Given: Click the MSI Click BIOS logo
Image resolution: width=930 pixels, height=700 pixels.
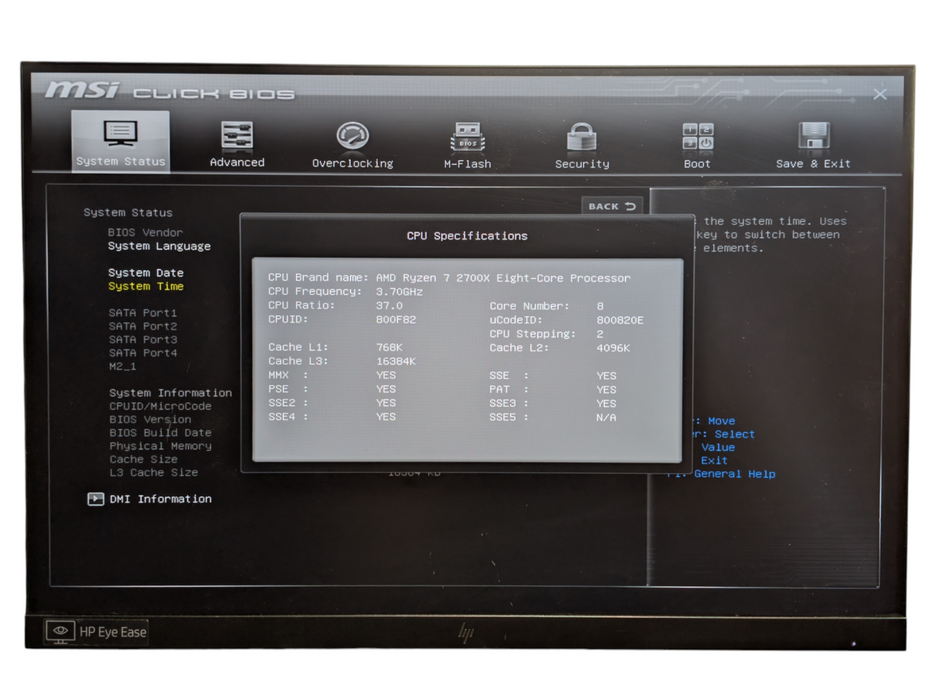Looking at the screenshot, I should click(x=170, y=90).
